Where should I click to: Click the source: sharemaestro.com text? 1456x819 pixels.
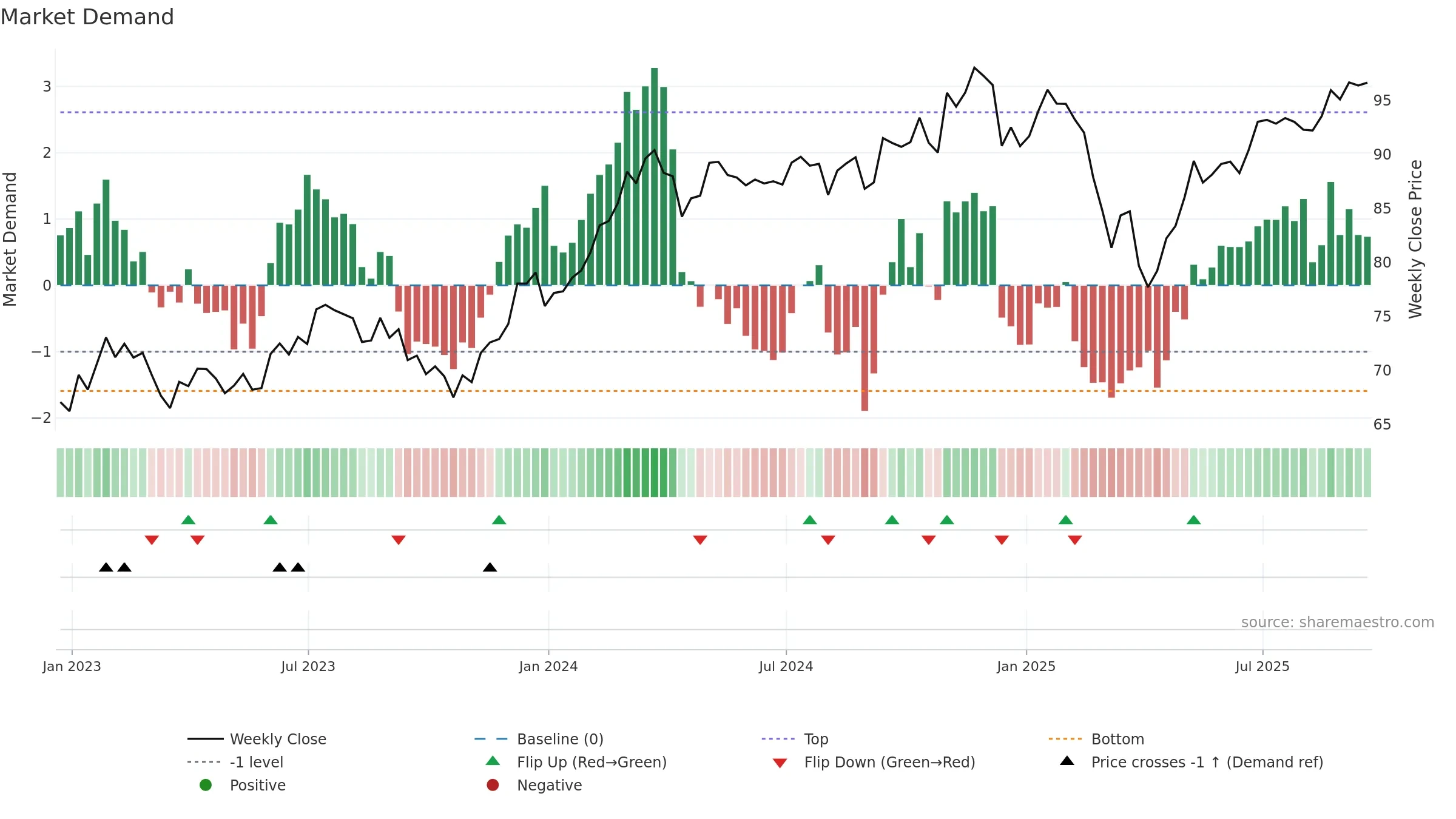point(1338,622)
